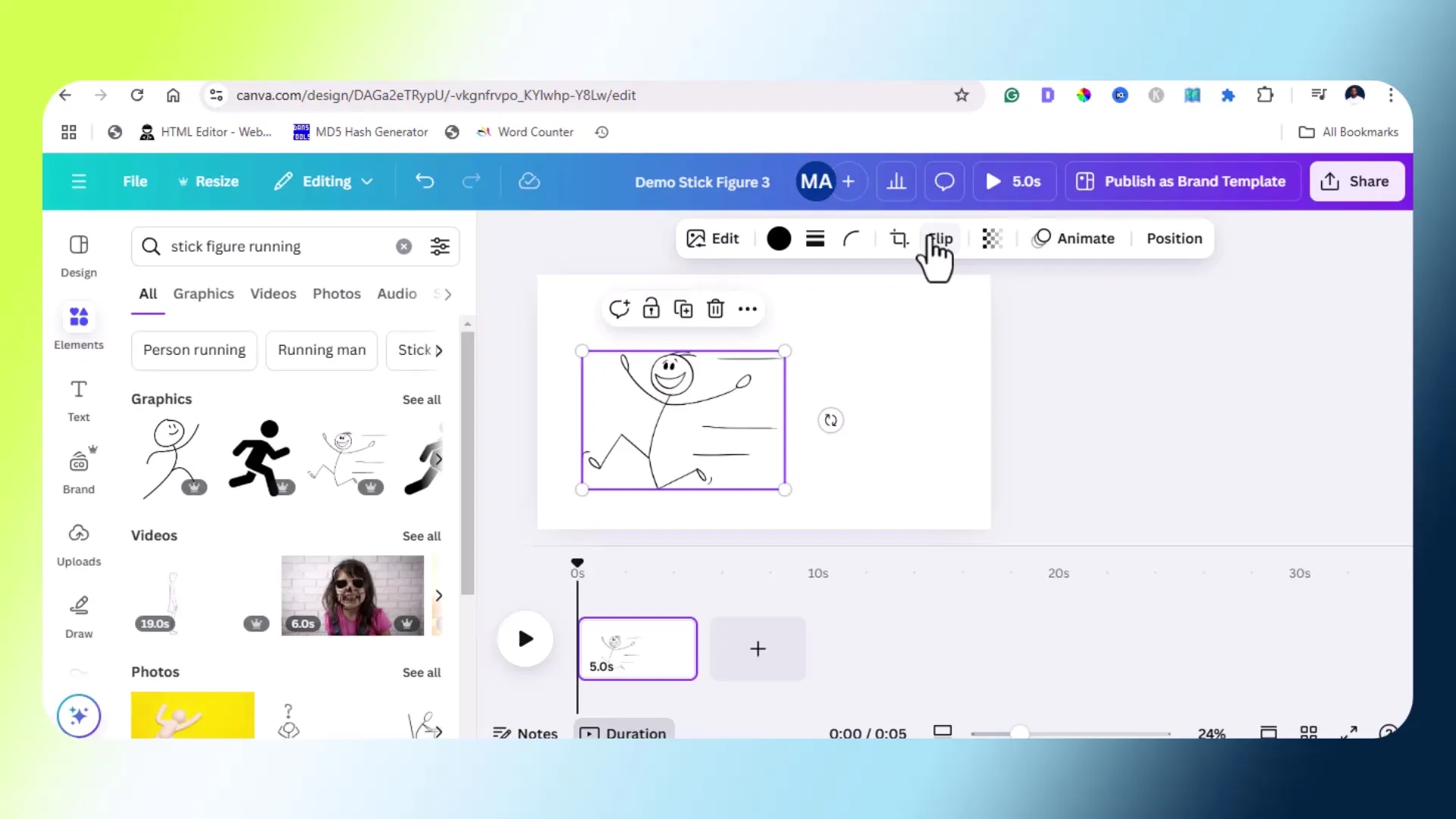
Task: Expand more category tabs arrow
Action: click(447, 294)
